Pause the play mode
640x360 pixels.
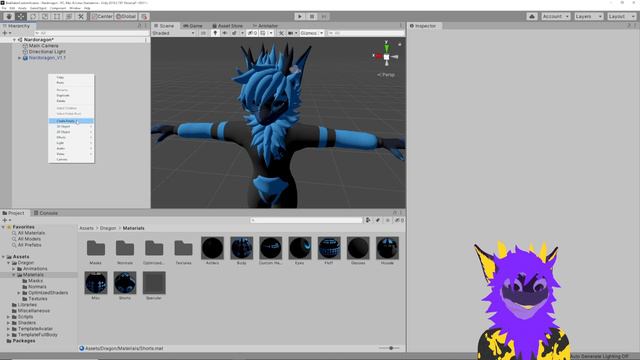312,16
